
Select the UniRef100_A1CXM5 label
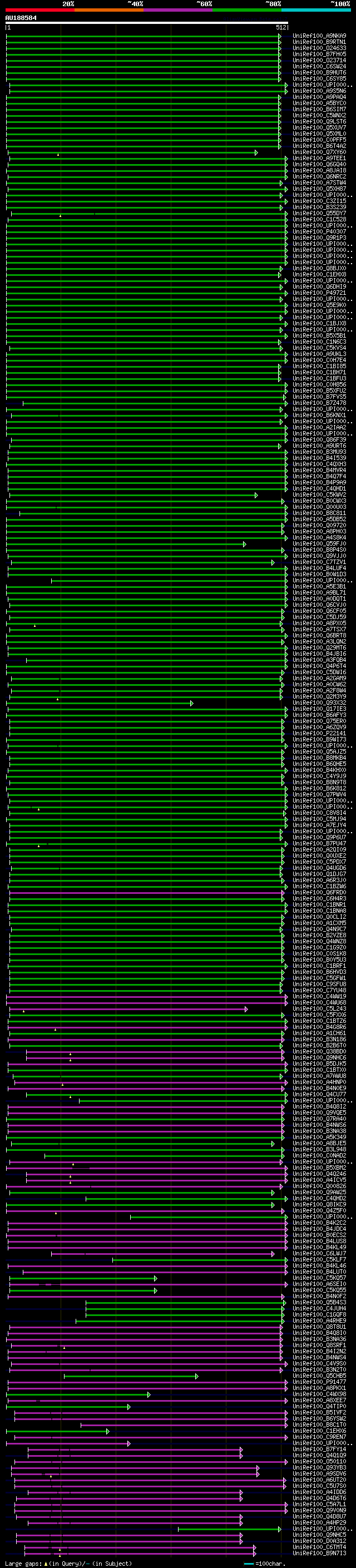[319, 923]
